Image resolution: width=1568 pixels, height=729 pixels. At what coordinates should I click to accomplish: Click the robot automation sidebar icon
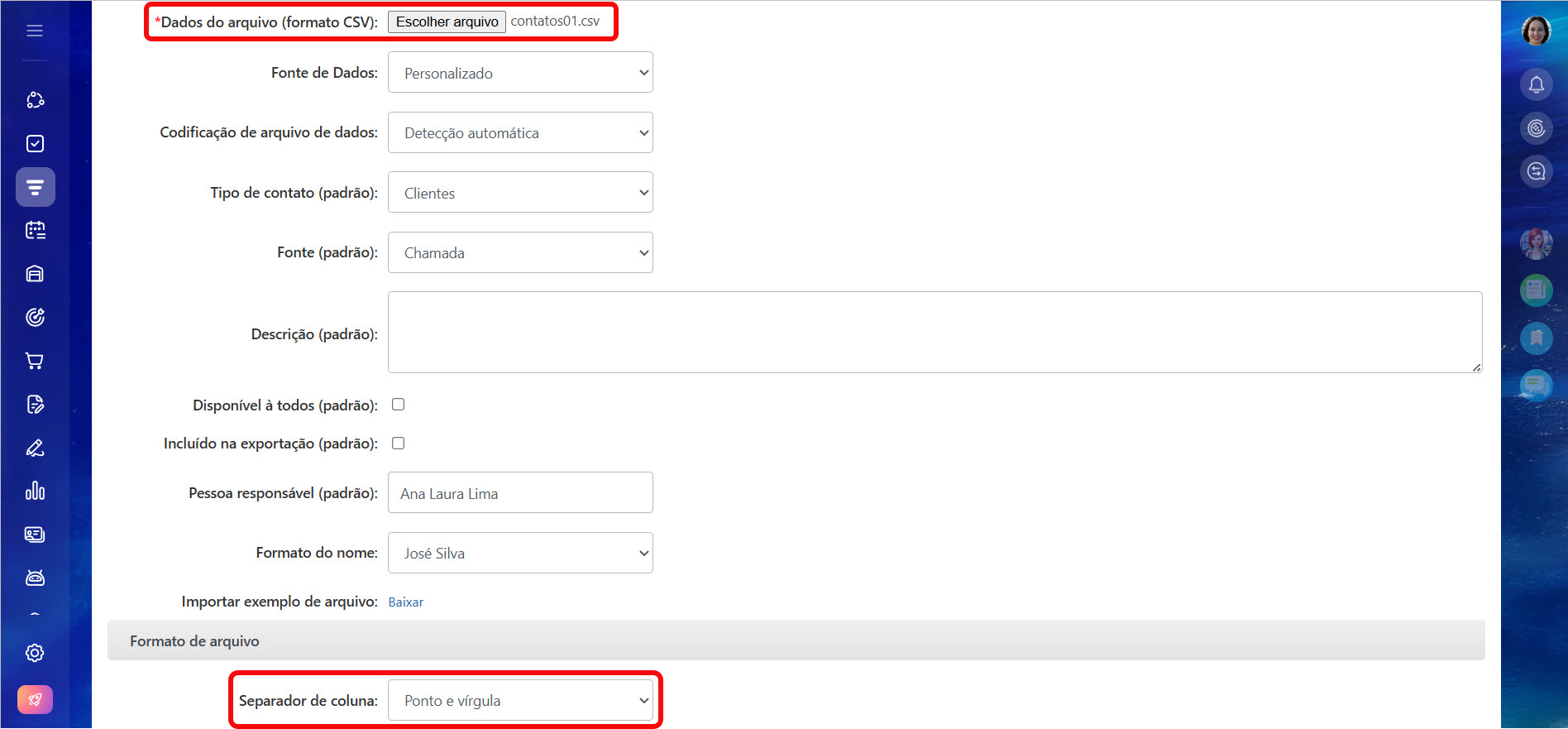point(35,578)
